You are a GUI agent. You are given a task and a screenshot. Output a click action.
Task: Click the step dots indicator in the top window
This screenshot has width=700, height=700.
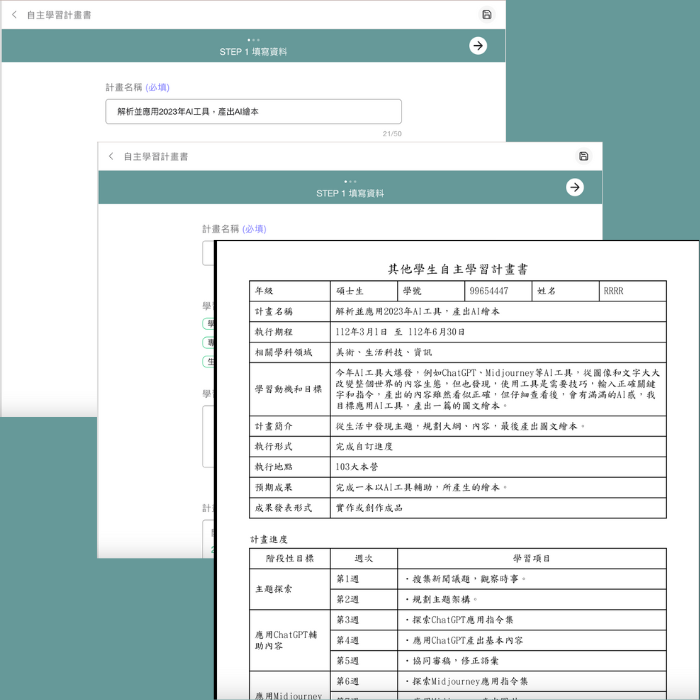[253, 40]
